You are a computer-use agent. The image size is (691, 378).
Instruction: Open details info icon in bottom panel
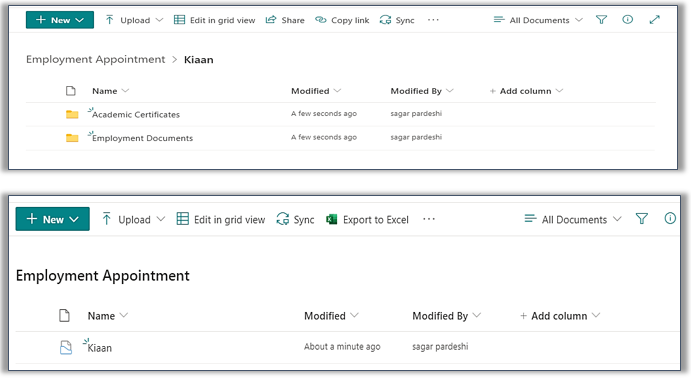click(670, 219)
